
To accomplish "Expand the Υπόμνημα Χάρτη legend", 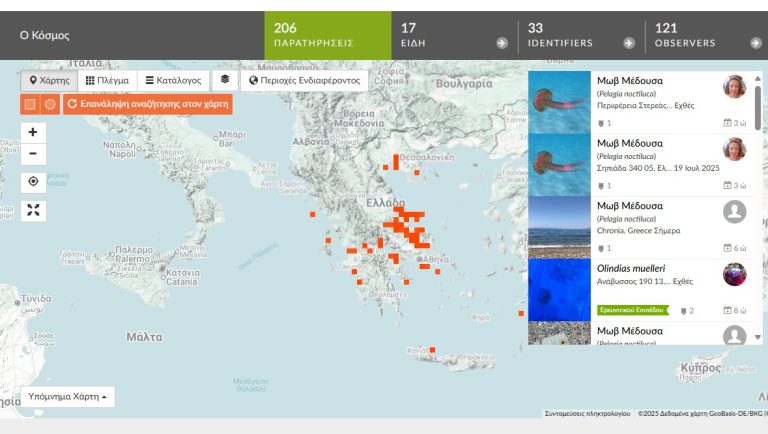I will click(68, 396).
